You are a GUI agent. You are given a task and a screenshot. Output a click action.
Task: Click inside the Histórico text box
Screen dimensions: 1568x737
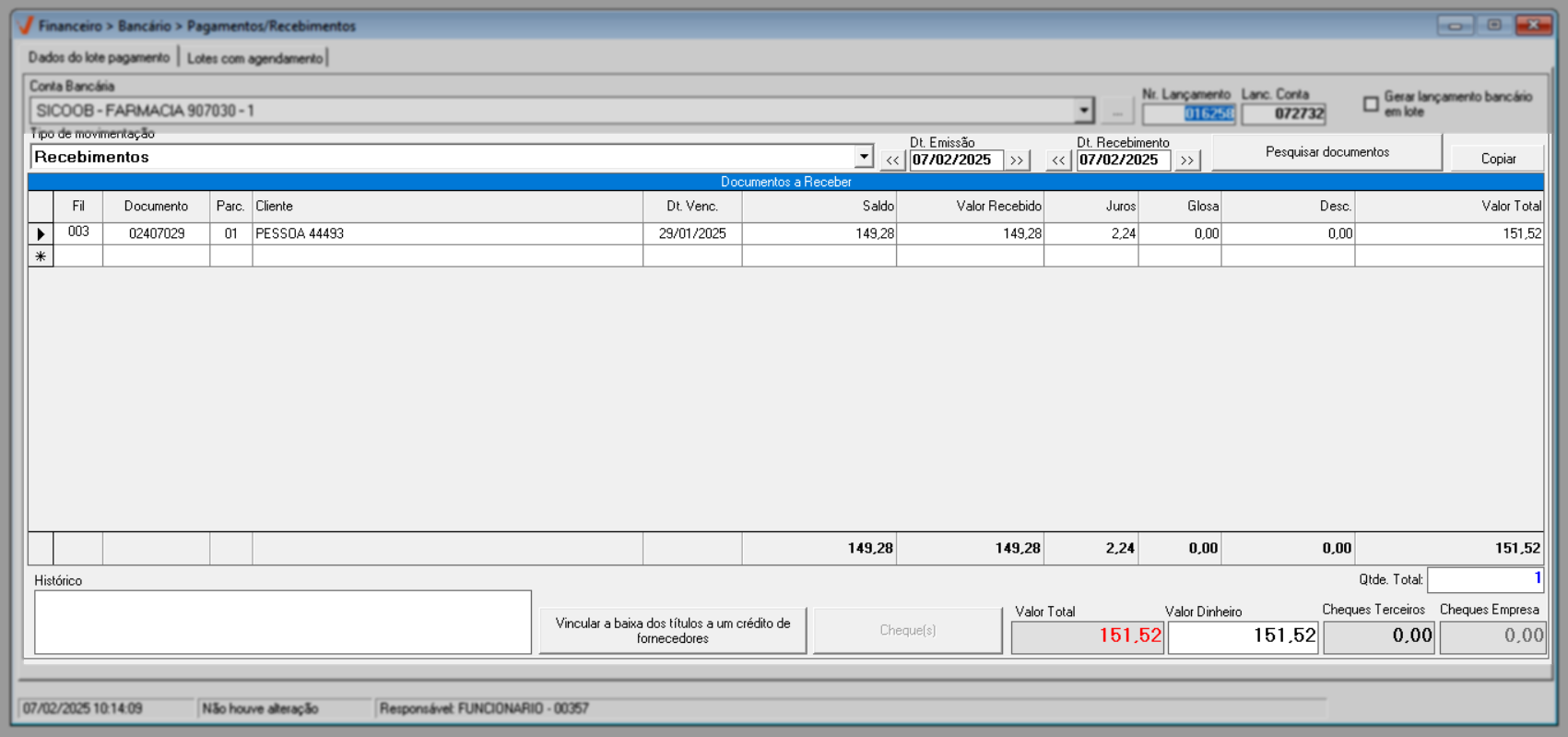click(x=282, y=623)
